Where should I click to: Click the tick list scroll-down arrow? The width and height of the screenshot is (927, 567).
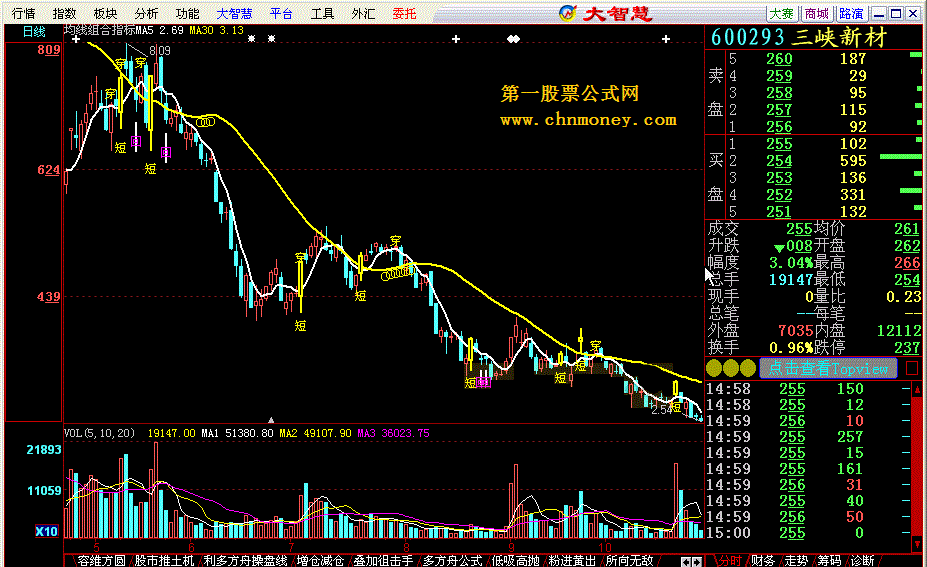[x=917, y=543]
